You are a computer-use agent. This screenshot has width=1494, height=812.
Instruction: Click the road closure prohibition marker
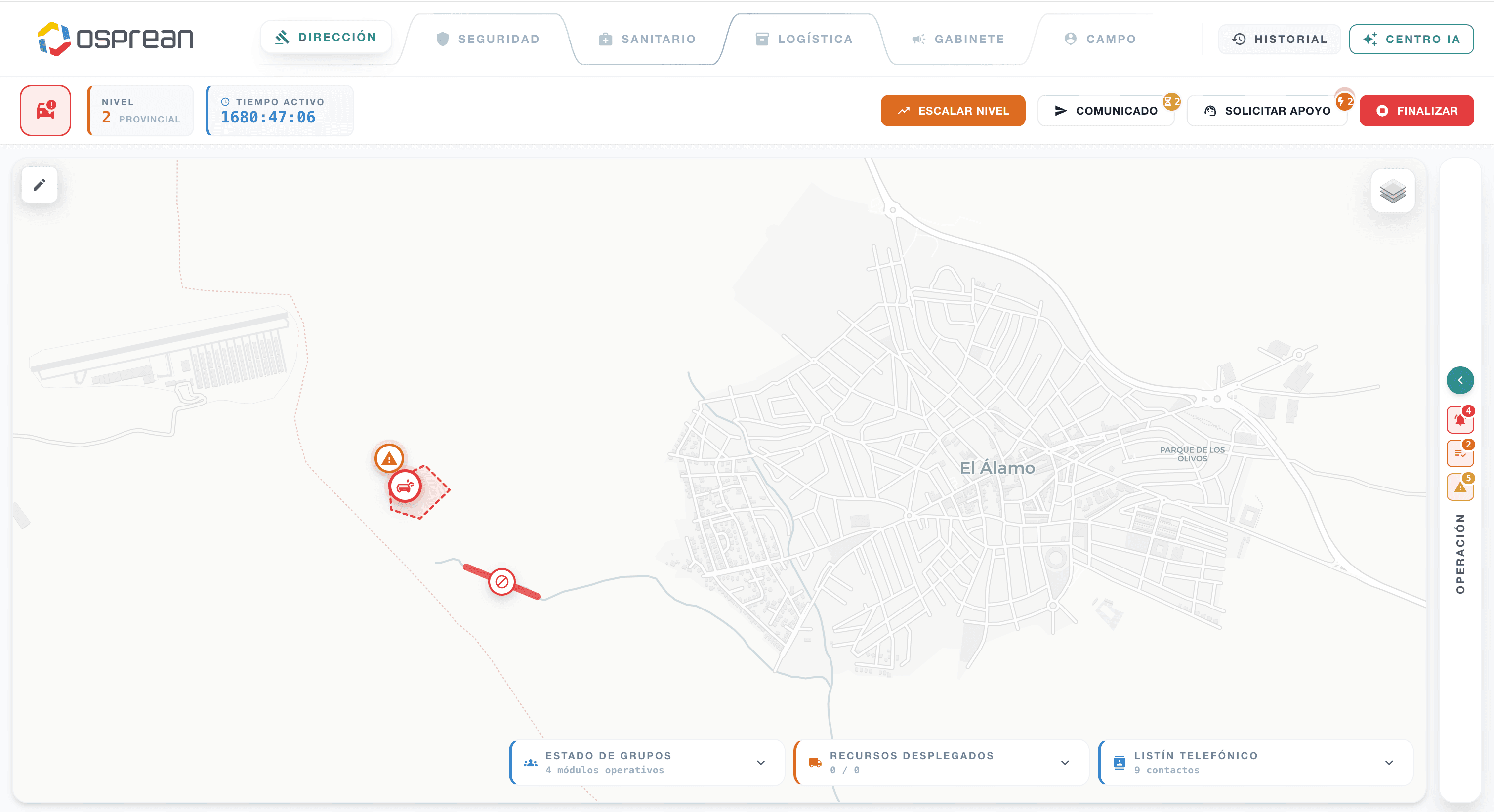click(501, 581)
